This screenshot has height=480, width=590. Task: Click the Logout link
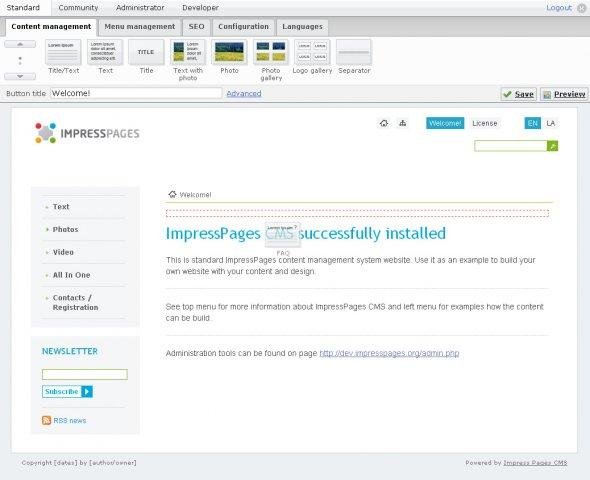tap(559, 8)
